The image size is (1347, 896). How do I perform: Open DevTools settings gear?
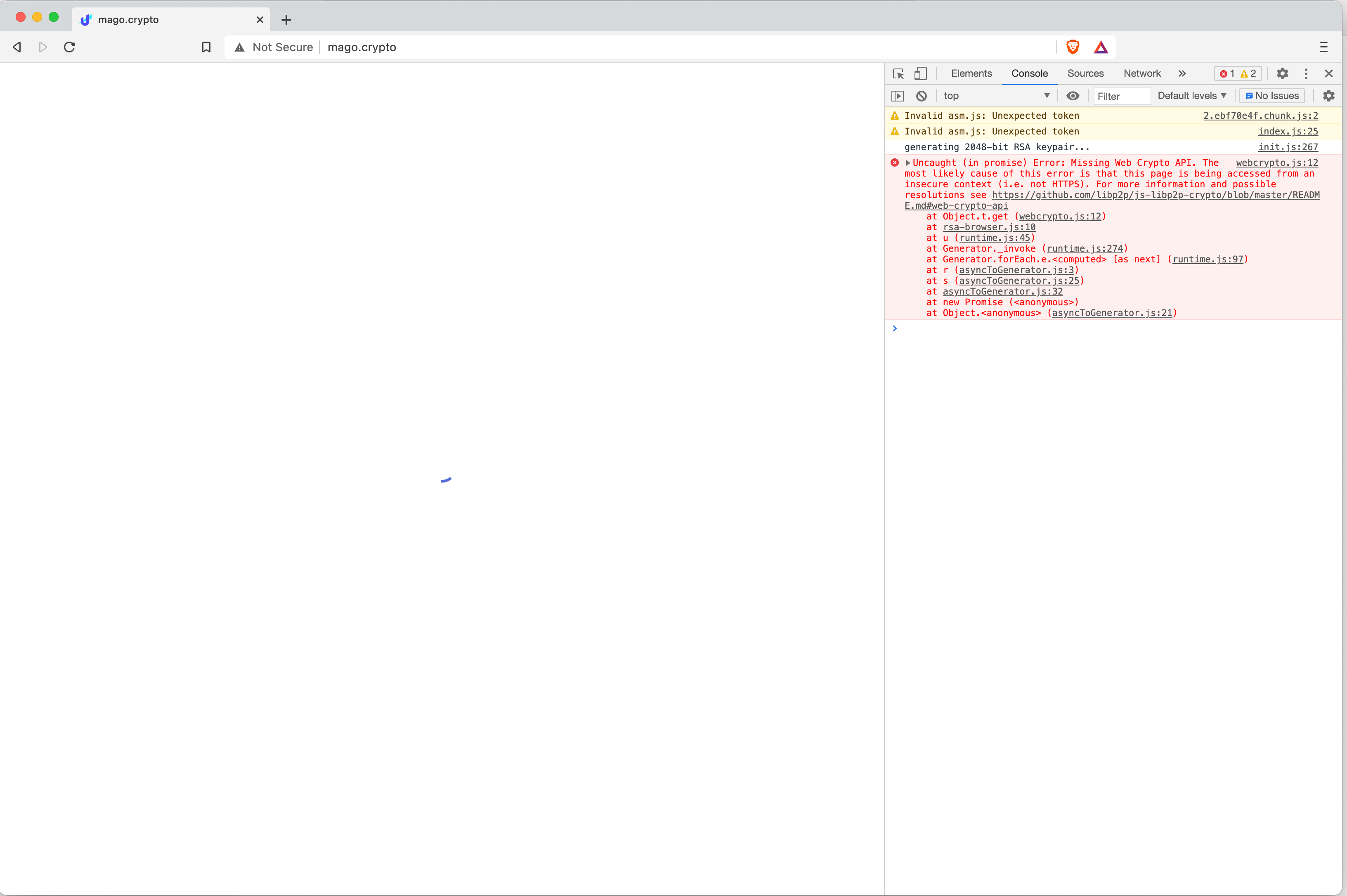(1282, 73)
